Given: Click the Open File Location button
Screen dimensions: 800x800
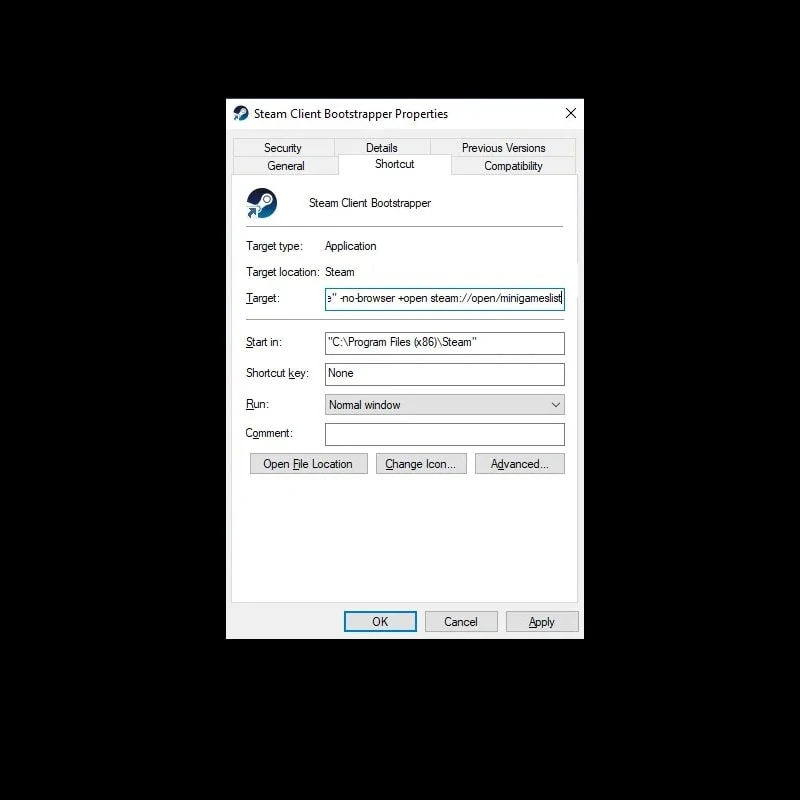Looking at the screenshot, I should click(308, 464).
